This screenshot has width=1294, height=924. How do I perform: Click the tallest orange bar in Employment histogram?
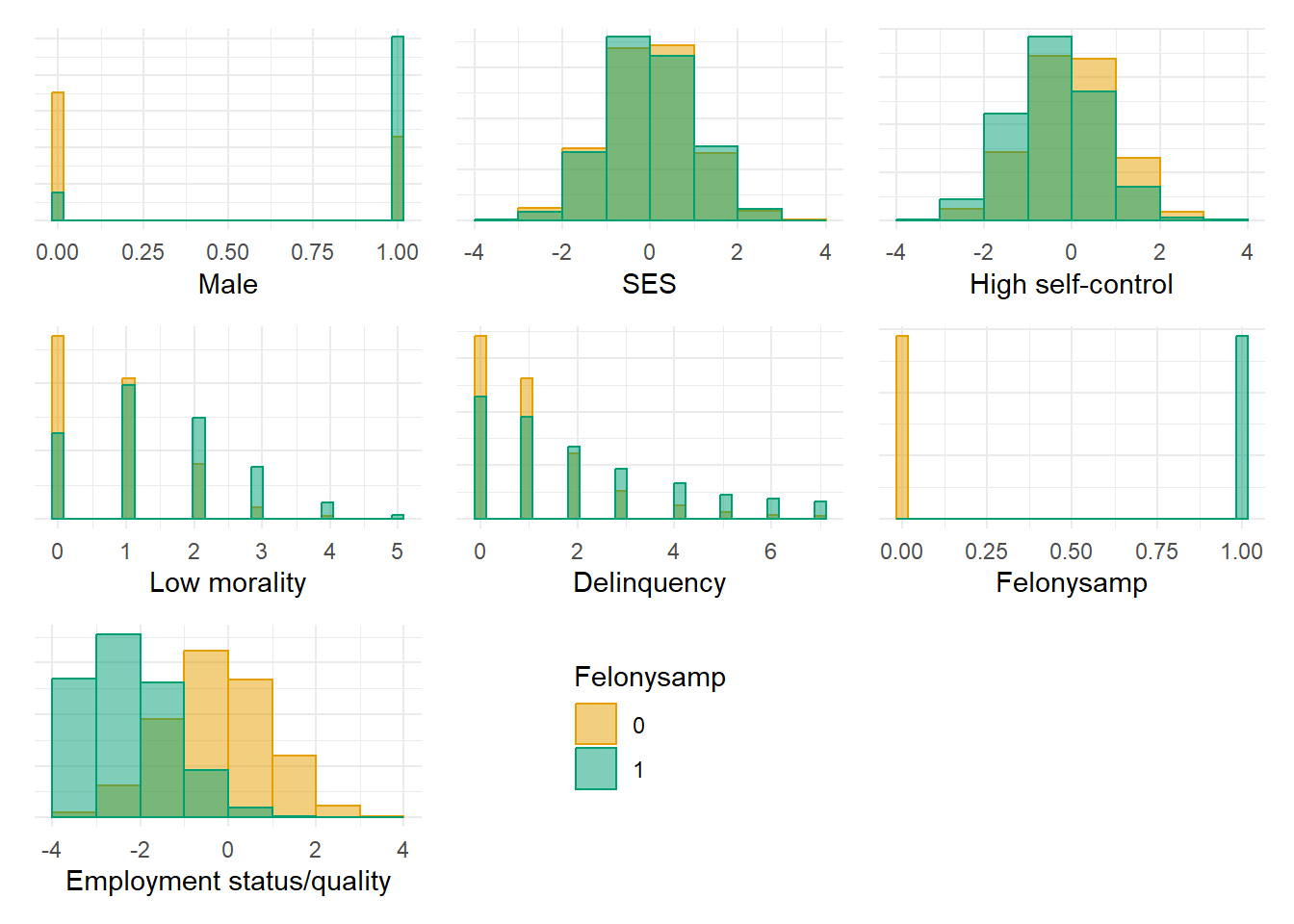pyautogui.click(x=206, y=710)
